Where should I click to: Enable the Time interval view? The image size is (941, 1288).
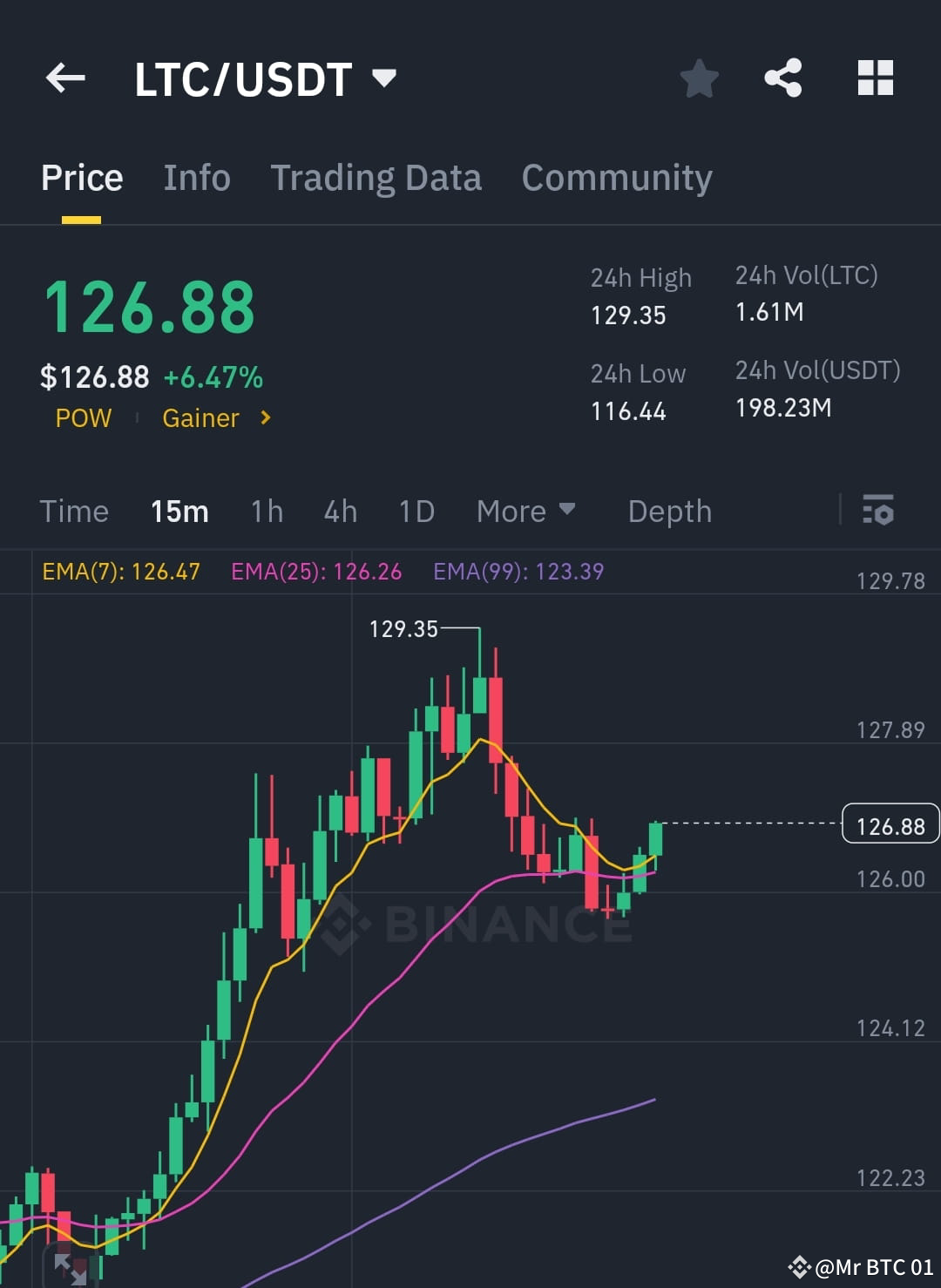74,512
